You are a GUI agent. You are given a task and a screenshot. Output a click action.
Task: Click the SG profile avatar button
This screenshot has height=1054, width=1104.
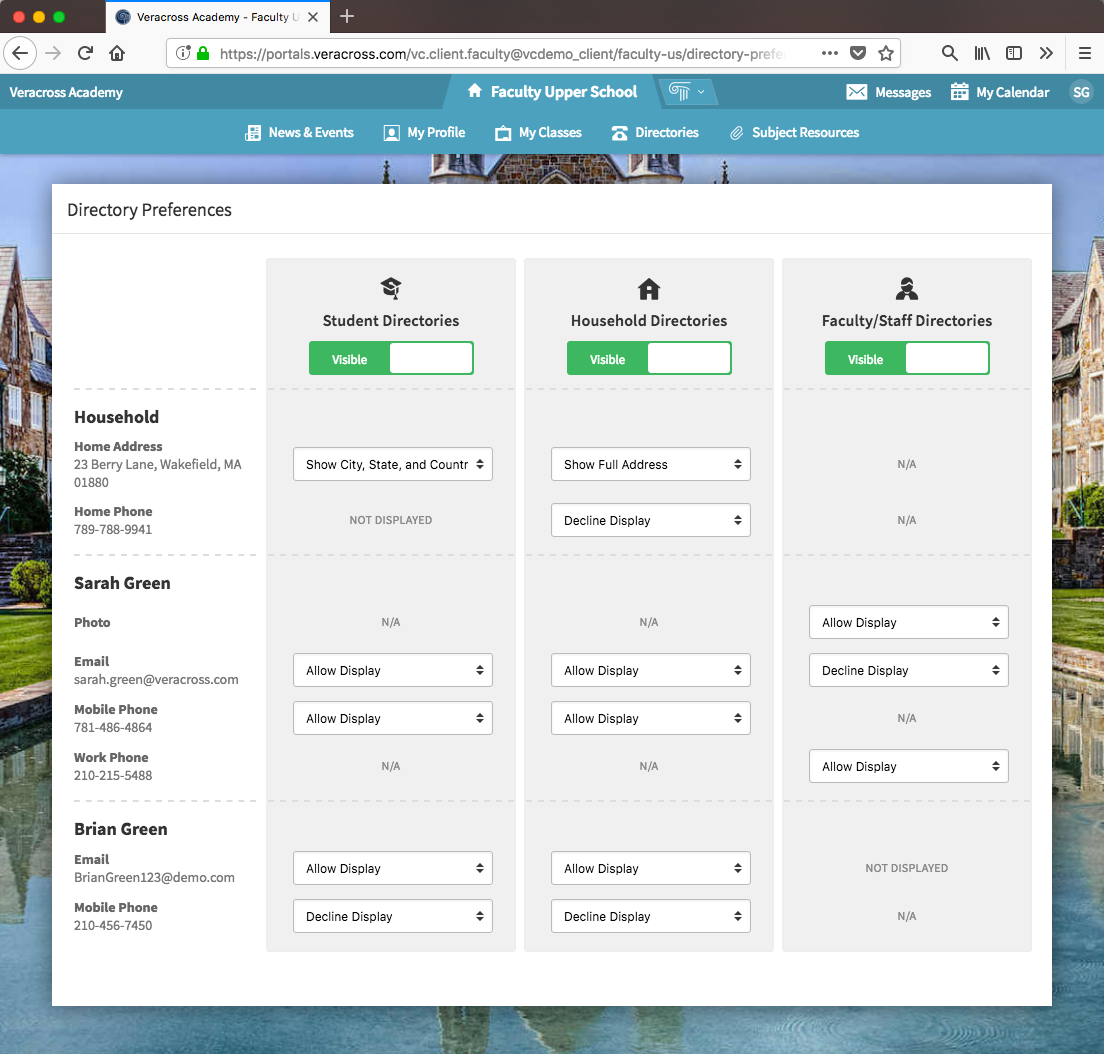click(x=1081, y=91)
